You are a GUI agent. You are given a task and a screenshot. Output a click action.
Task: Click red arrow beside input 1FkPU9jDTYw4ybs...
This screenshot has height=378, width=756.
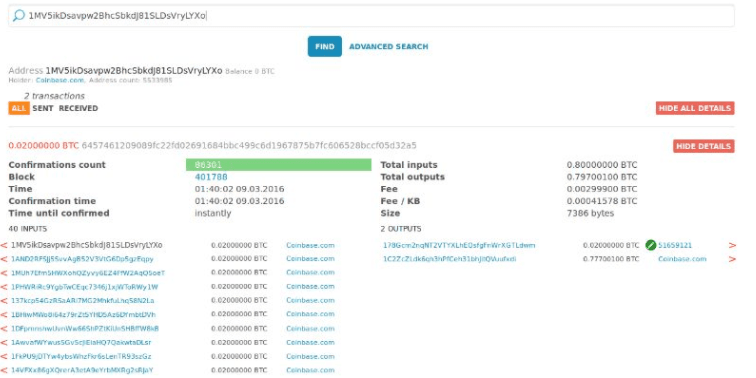(4, 357)
